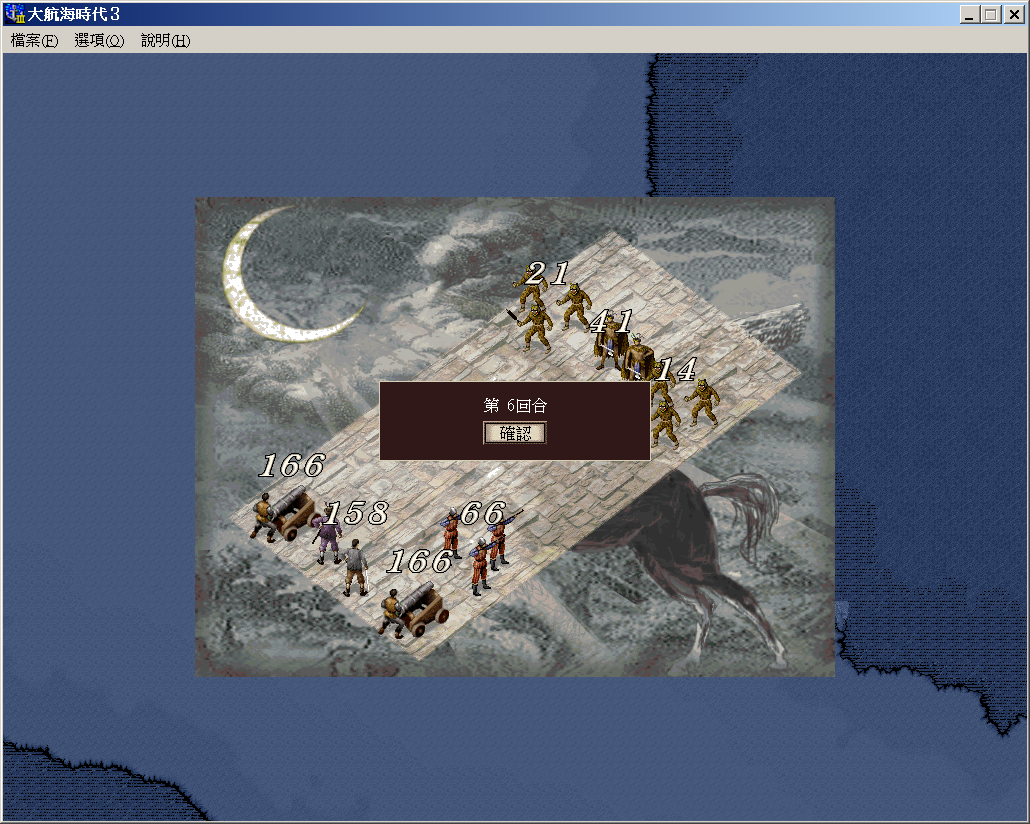This screenshot has width=1030, height=824.
Task: Select the cannon unit under the upper-left 166 label
Action: [284, 513]
